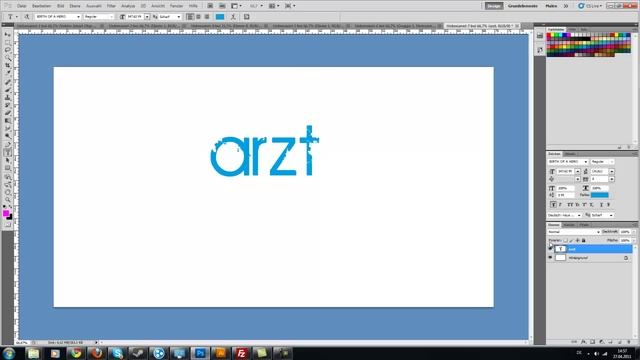Align text left in options bar
The height and width of the screenshot is (360, 640).
(x=190, y=17)
